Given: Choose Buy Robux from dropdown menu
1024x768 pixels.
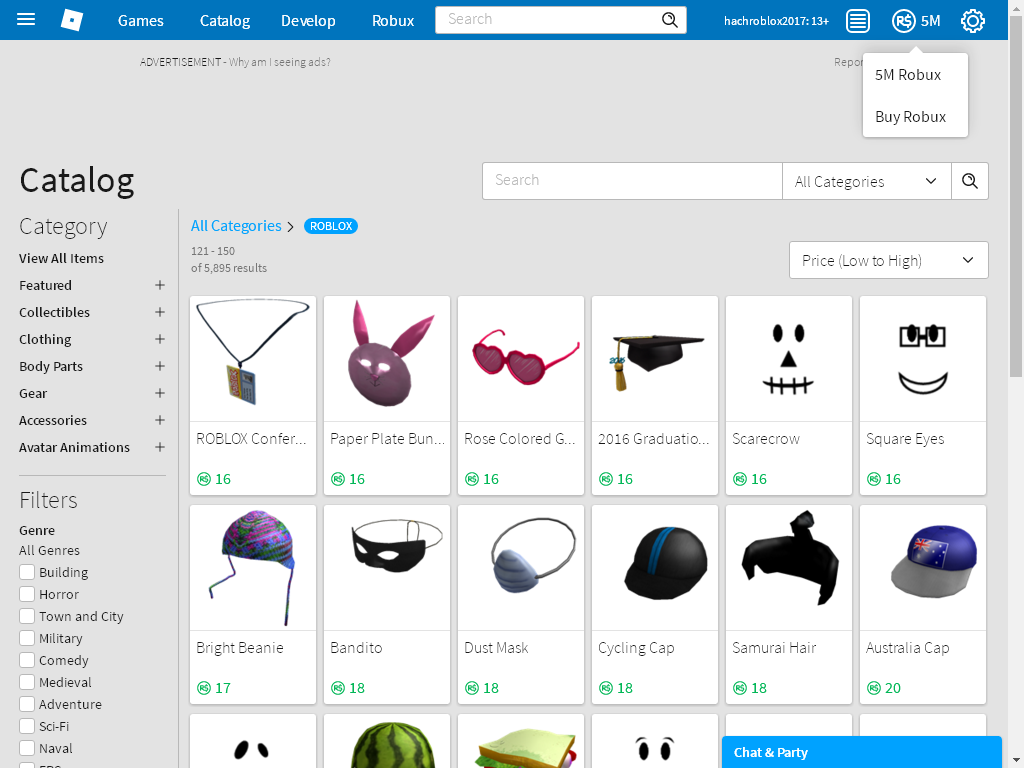Looking at the screenshot, I should [x=910, y=117].
